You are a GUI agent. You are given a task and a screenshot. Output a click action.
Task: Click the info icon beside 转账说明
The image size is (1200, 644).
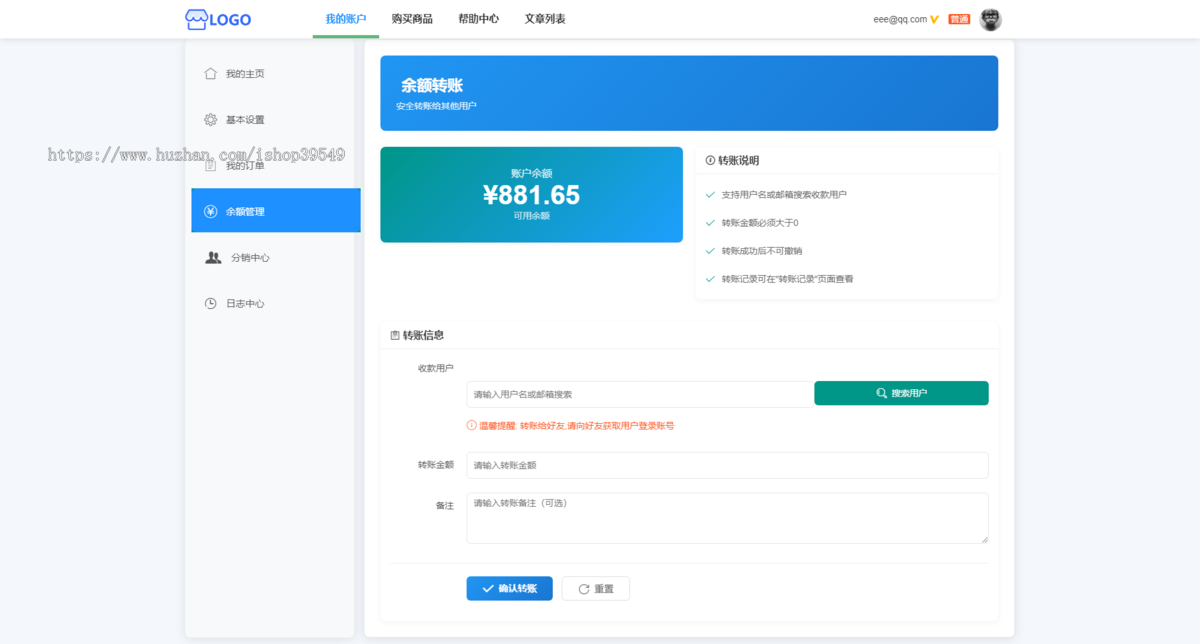(x=710, y=160)
